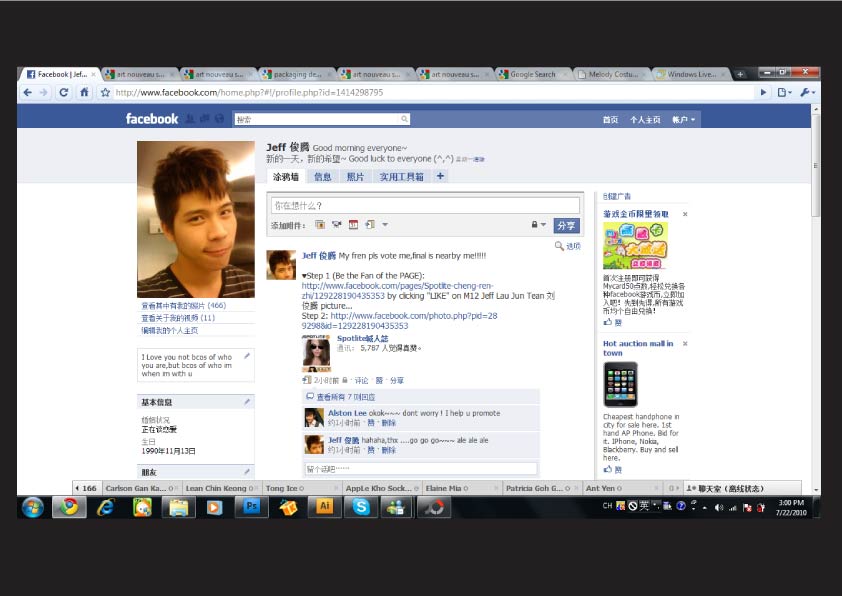Attach a photo using first attachment icon
The width and height of the screenshot is (842, 596).
pyautogui.click(x=320, y=224)
